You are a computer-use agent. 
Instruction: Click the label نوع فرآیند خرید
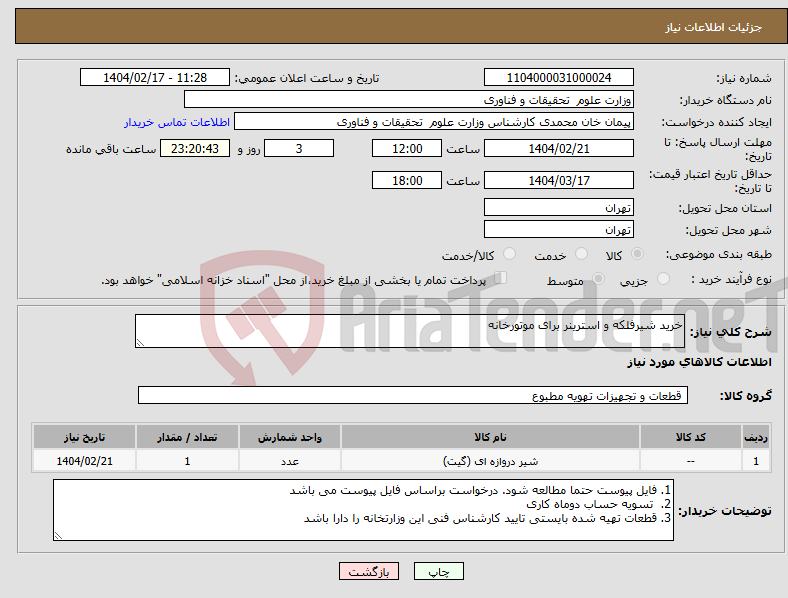(732, 279)
